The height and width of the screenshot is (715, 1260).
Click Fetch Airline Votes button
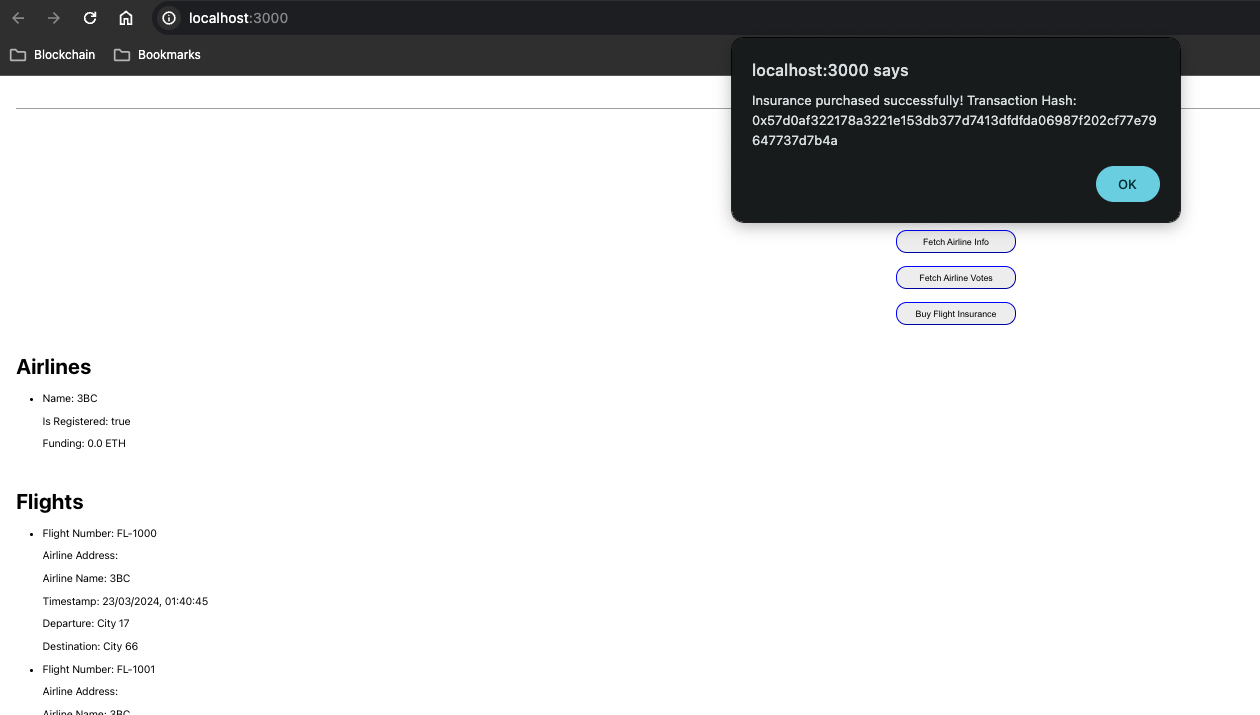[955, 278]
